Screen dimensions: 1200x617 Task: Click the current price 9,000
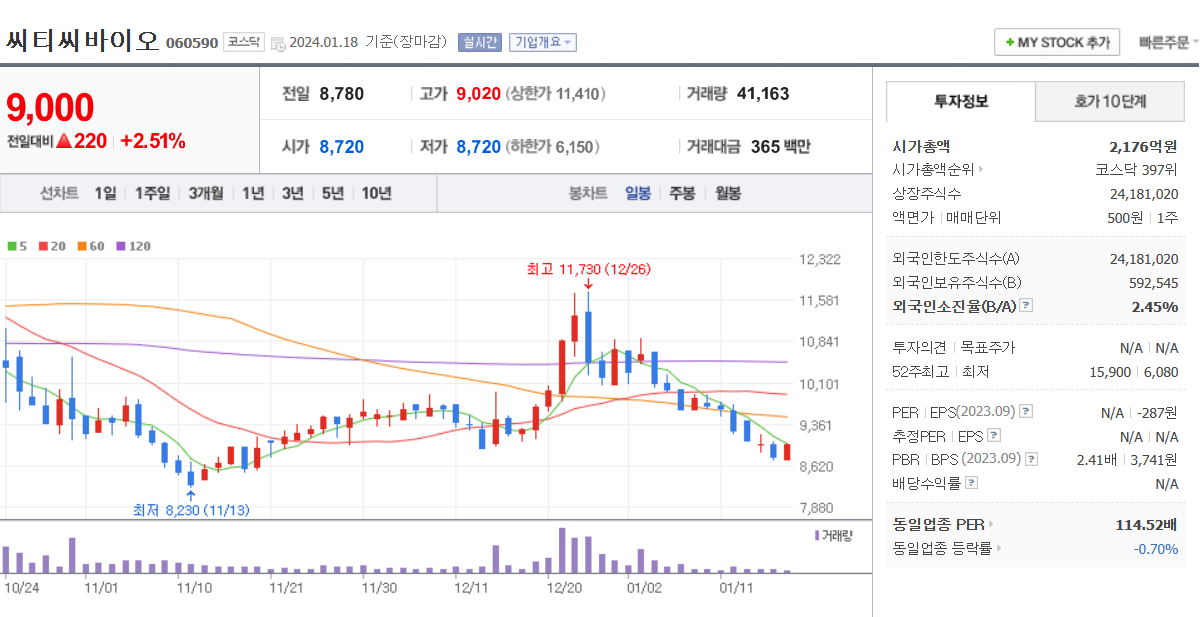pos(50,107)
